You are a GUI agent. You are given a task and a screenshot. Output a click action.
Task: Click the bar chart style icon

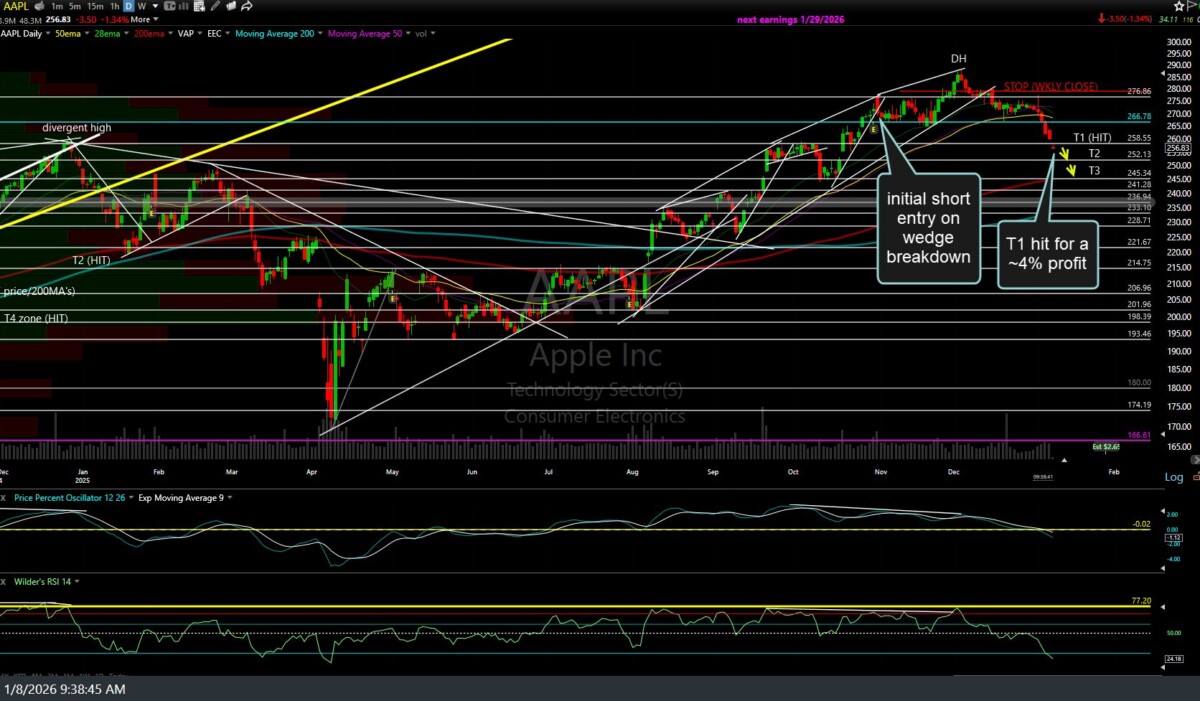tap(183, 6)
